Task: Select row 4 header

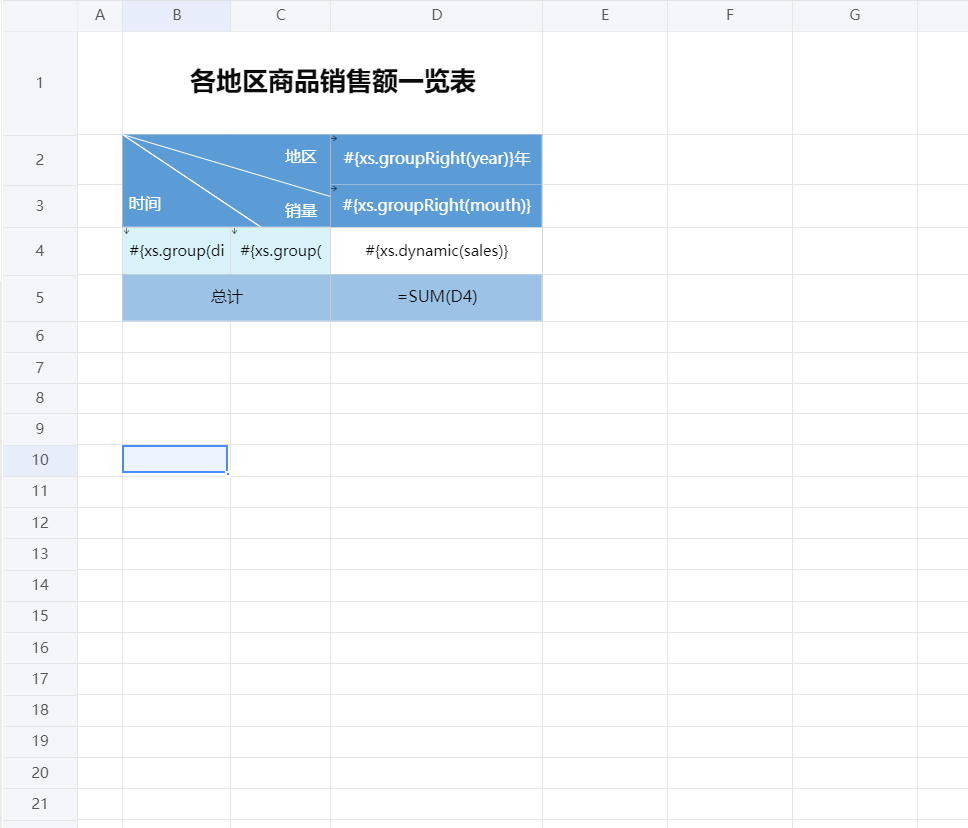Action: pos(40,251)
